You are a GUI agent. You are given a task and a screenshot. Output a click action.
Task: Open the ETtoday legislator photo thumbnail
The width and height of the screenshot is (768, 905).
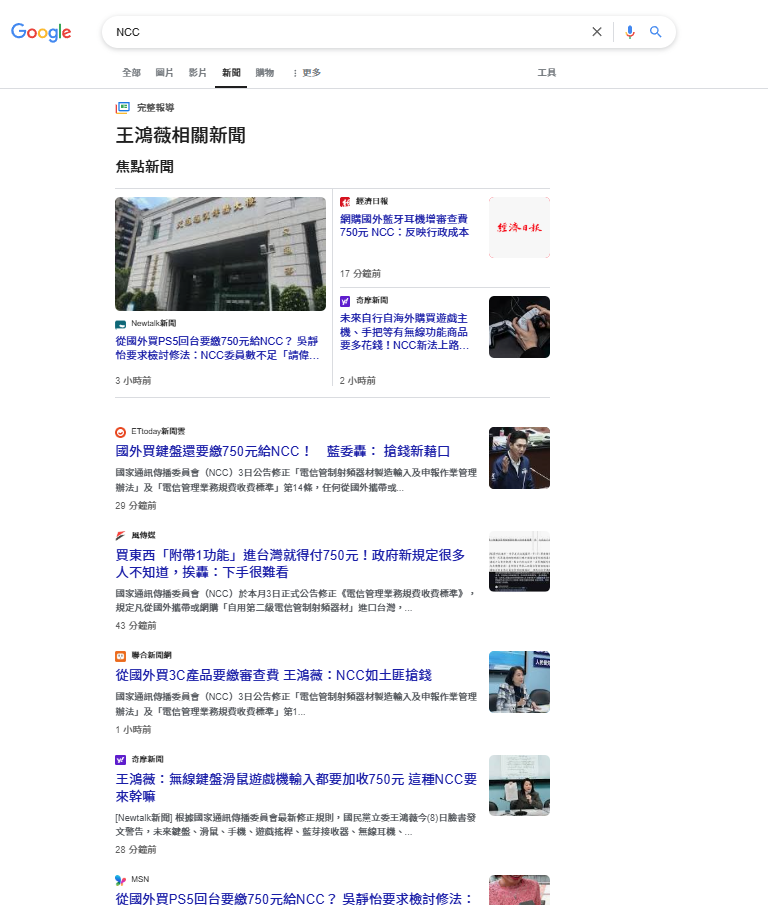coord(519,458)
